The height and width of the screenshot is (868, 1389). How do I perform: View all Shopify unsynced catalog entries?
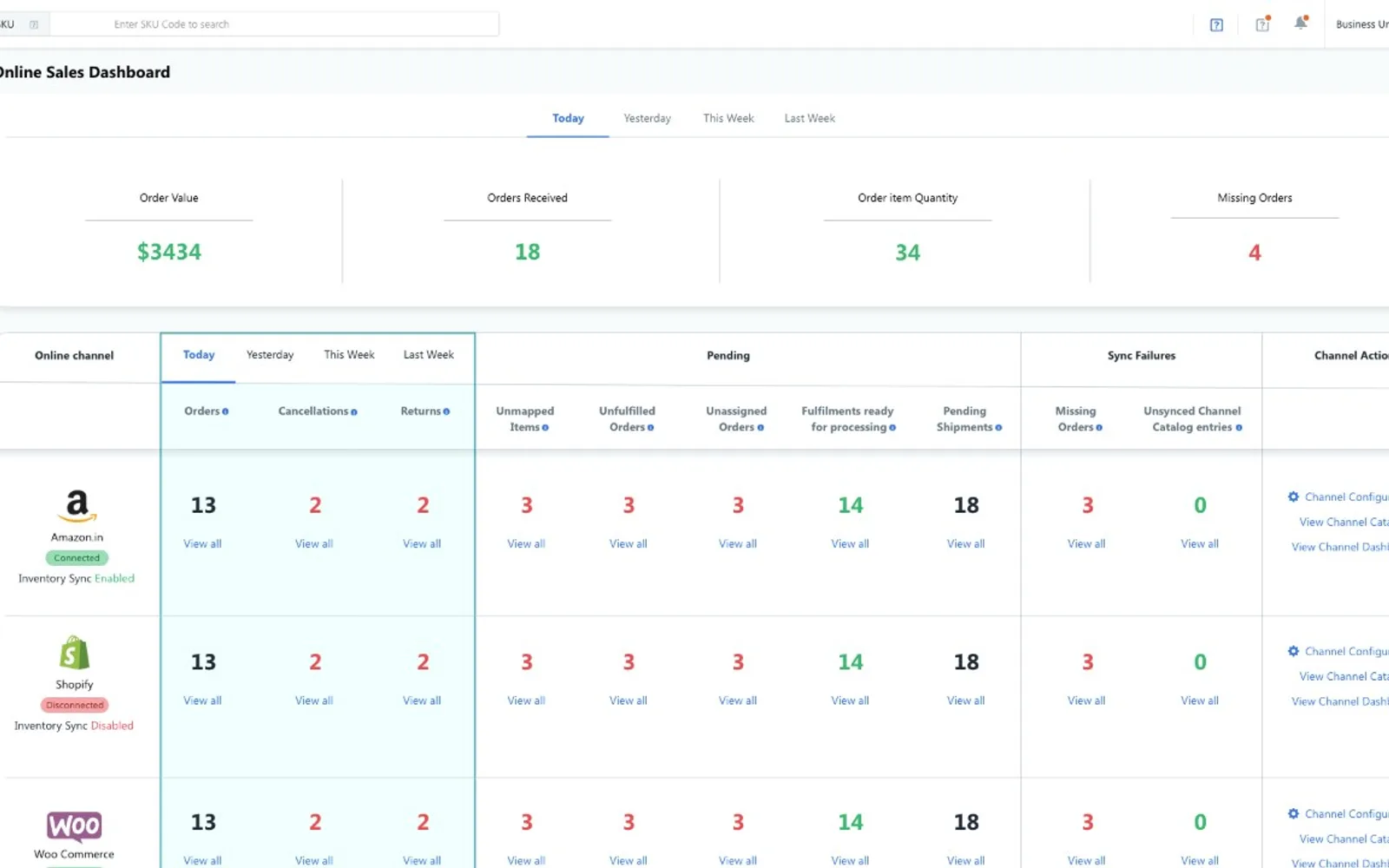1200,700
